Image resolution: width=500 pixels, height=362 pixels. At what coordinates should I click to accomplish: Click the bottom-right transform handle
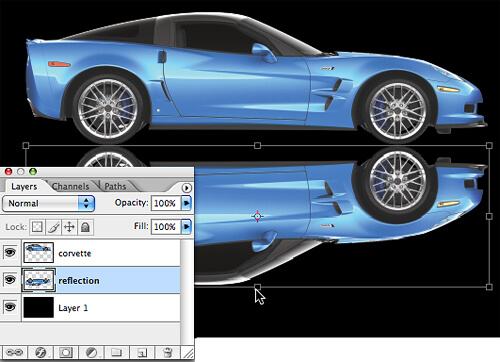point(489,287)
